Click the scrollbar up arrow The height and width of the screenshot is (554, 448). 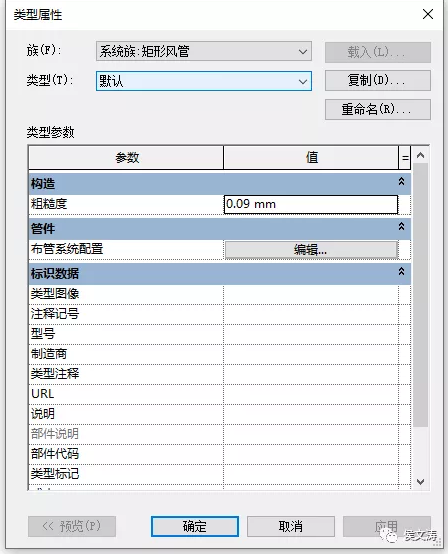[420, 155]
